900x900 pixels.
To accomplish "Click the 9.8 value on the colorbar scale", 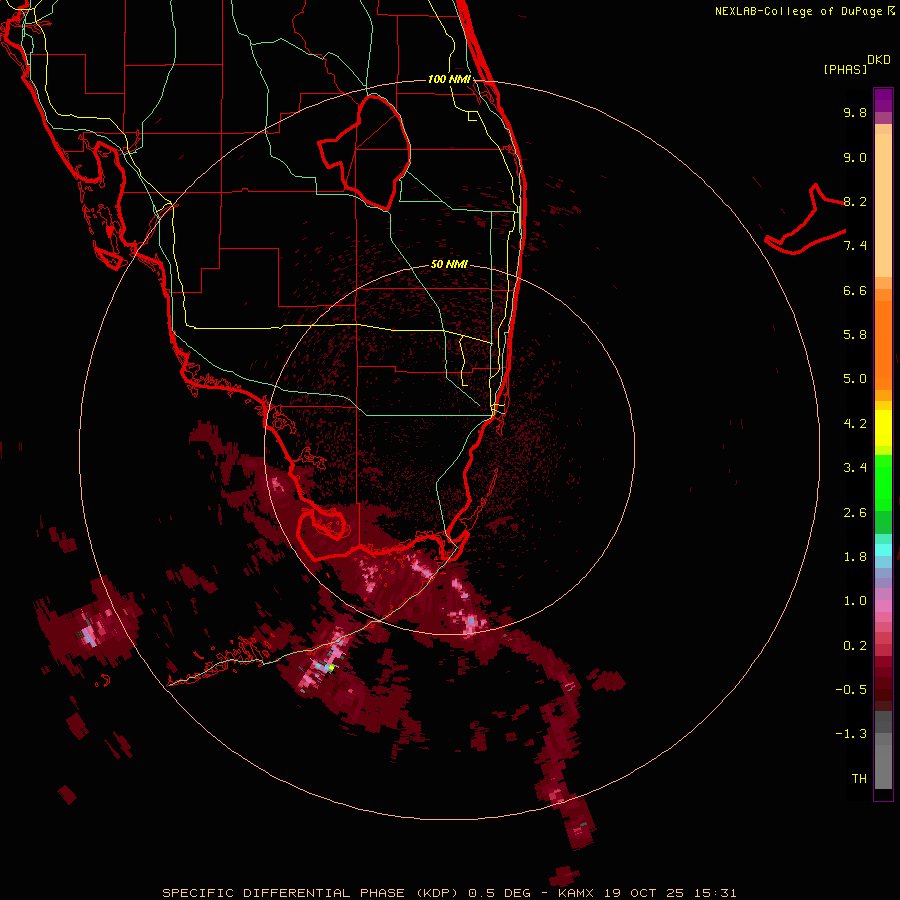I will 855,112.
